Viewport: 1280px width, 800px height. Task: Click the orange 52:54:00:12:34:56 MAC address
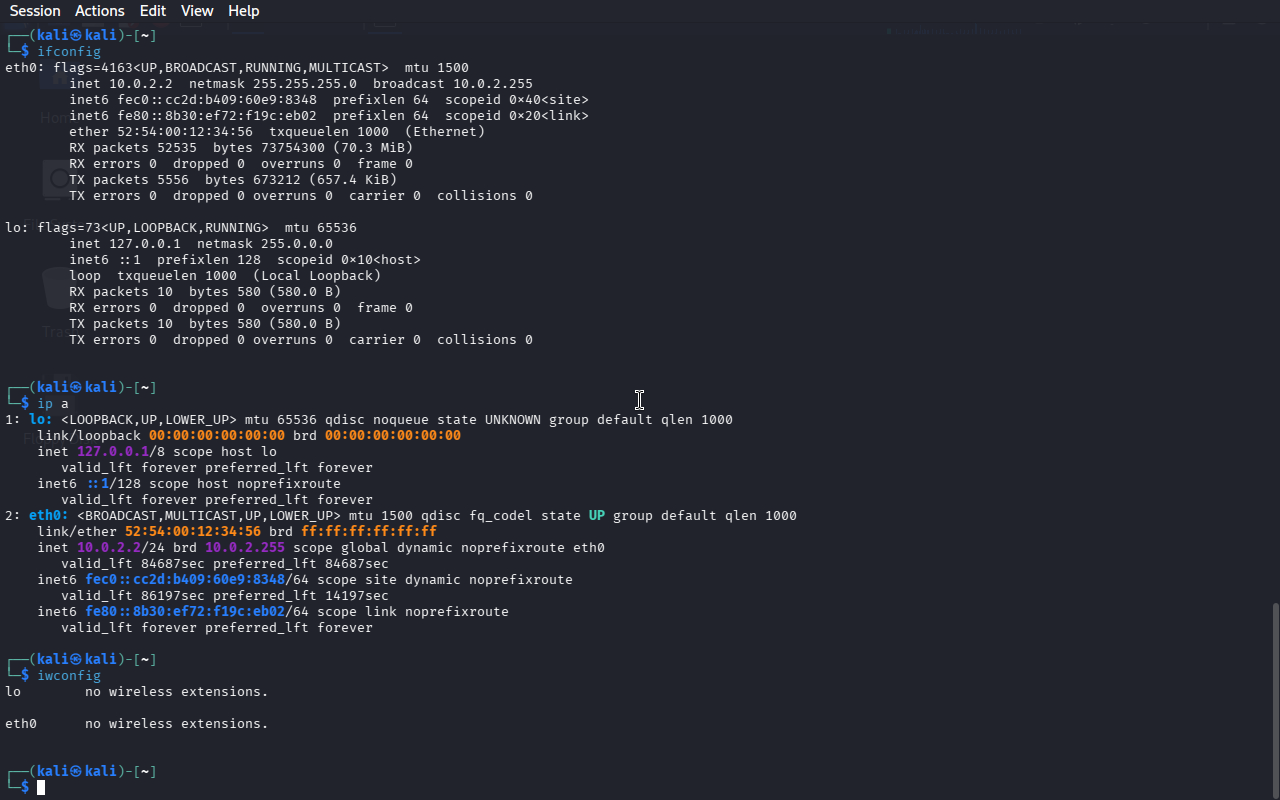coord(193,532)
